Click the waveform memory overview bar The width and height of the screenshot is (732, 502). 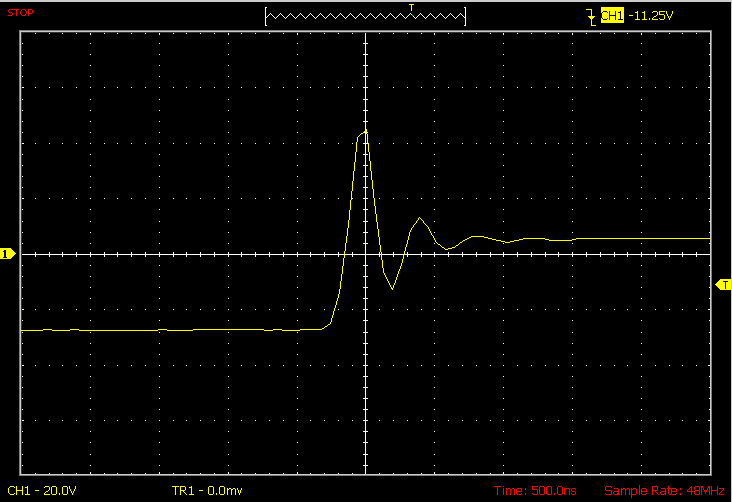(366, 16)
